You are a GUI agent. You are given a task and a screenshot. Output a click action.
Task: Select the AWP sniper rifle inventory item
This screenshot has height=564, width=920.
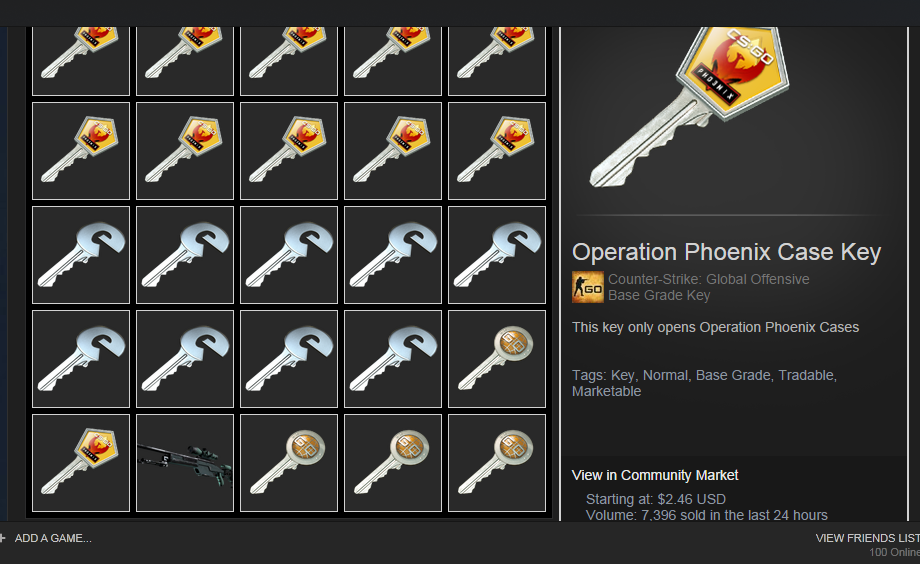pos(185,463)
